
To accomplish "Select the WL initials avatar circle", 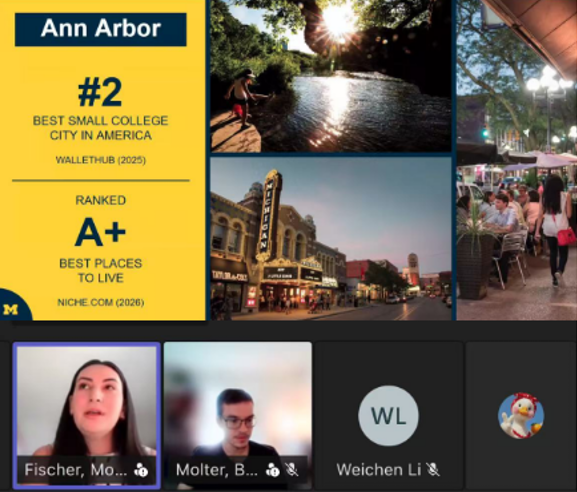I will coord(388,415).
